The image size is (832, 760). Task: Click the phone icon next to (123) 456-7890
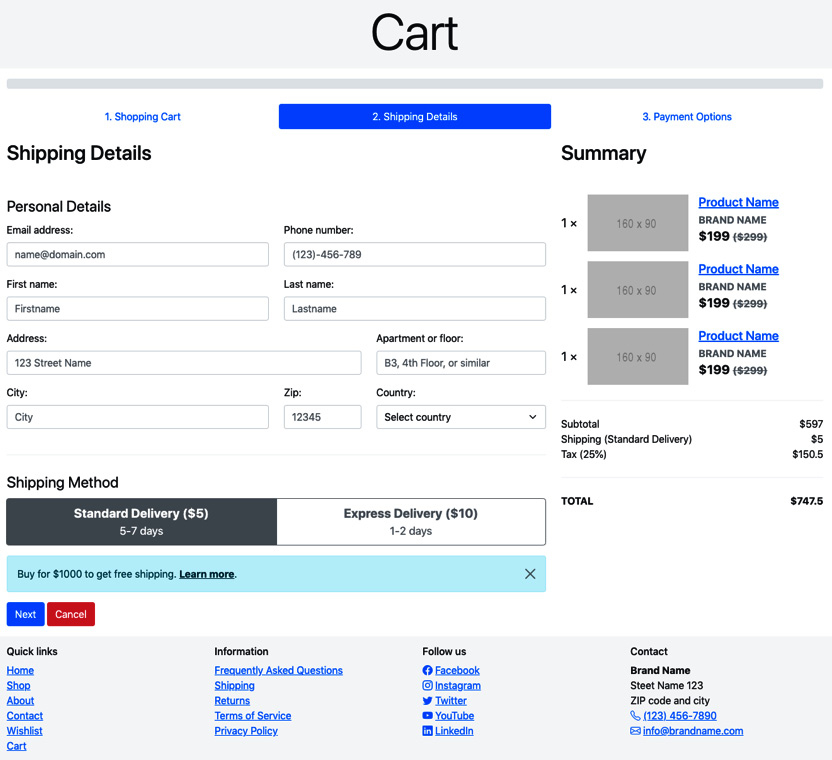coord(637,715)
